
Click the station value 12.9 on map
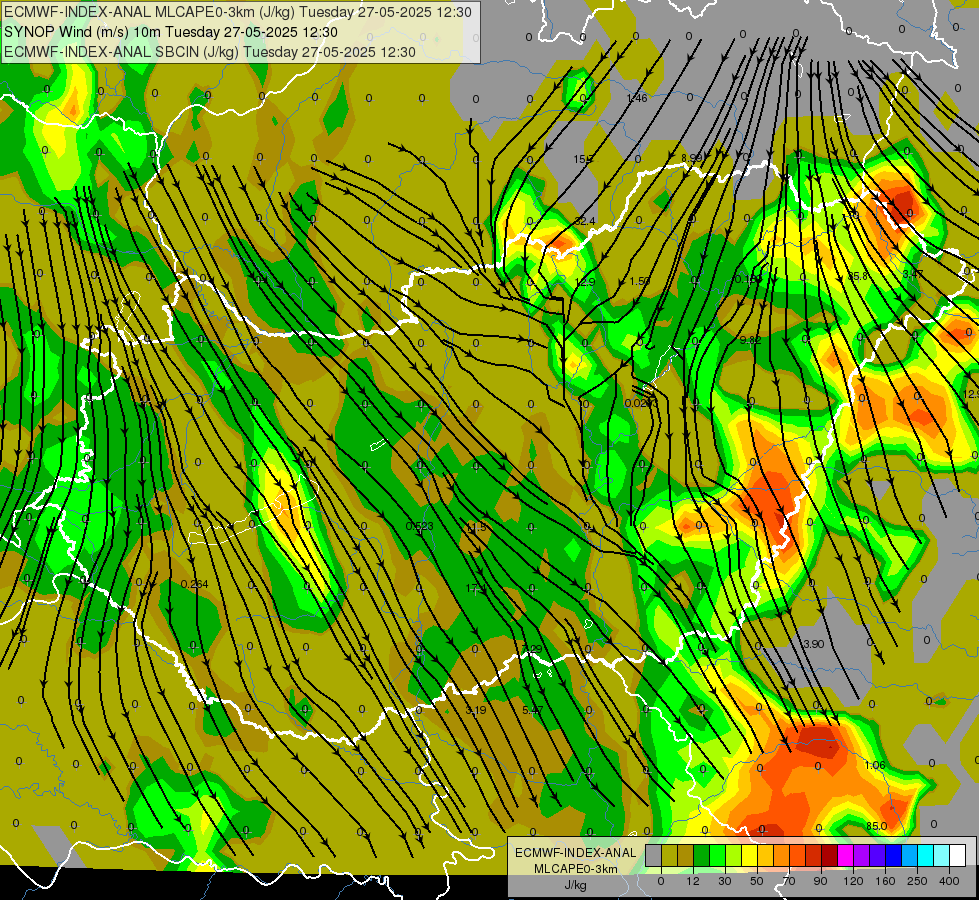[x=584, y=282]
